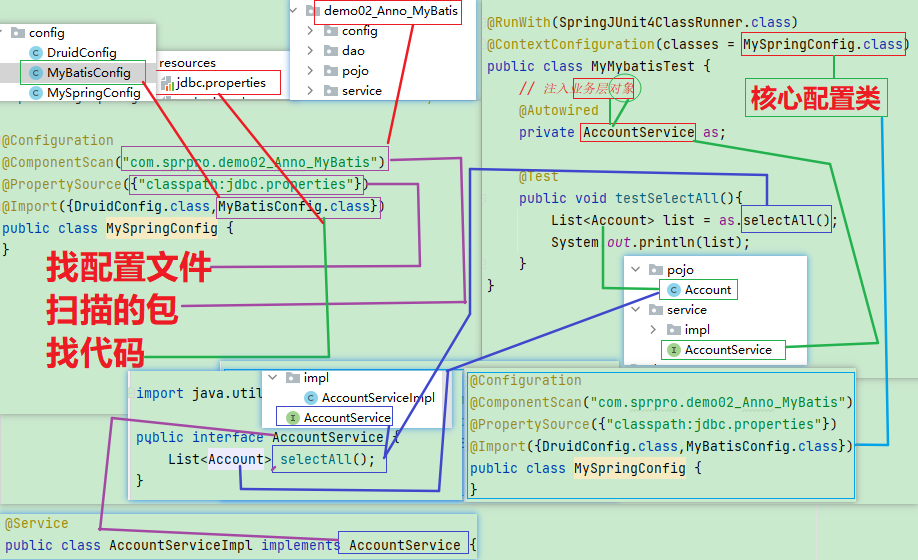The height and width of the screenshot is (560, 918).
Task: Click the @Autowired annotation
Action: [x=559, y=110]
